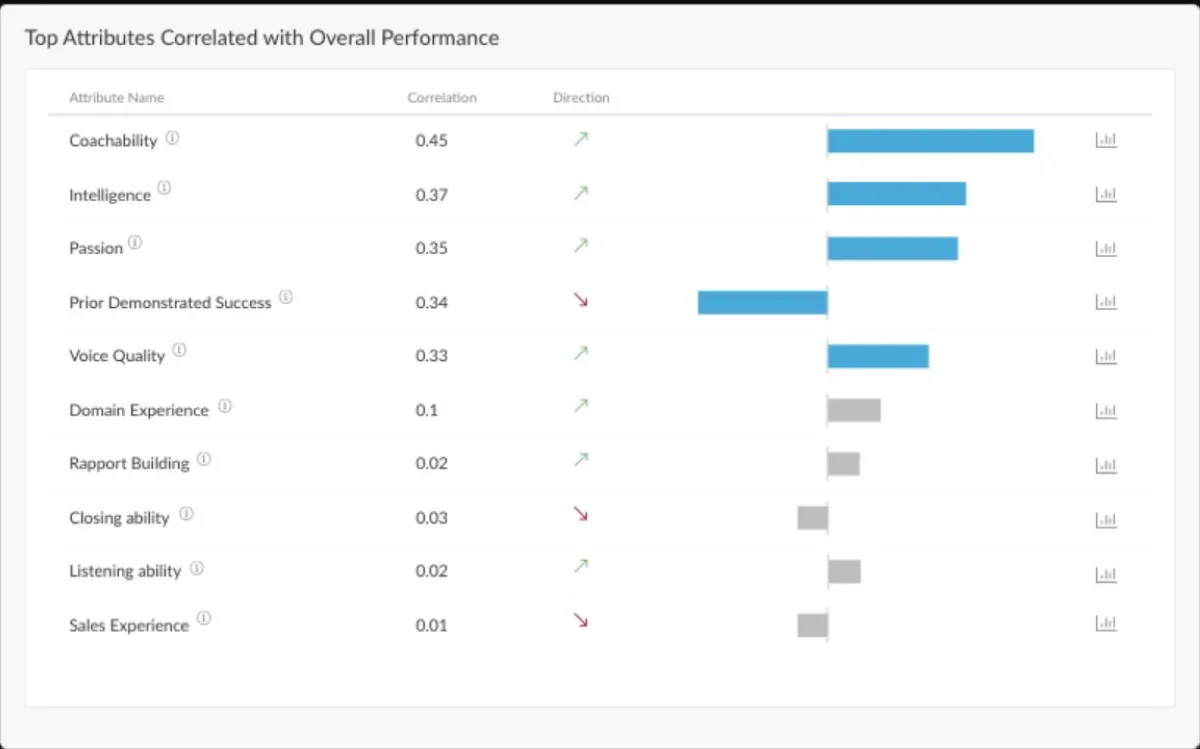This screenshot has height=749, width=1200.
Task: Click the Direction column header
Action: (x=581, y=98)
